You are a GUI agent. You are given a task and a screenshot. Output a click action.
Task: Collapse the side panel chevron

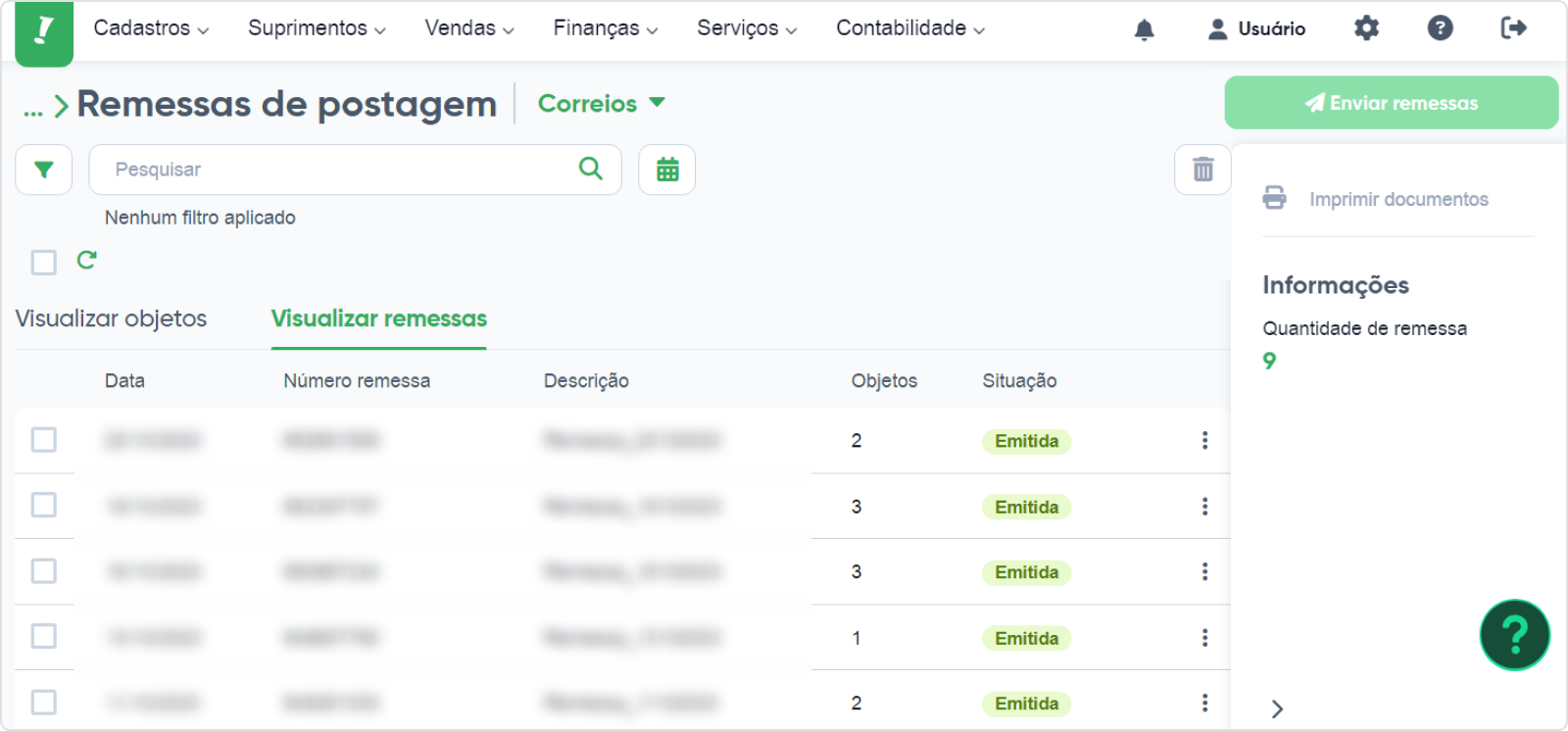pos(1276,708)
